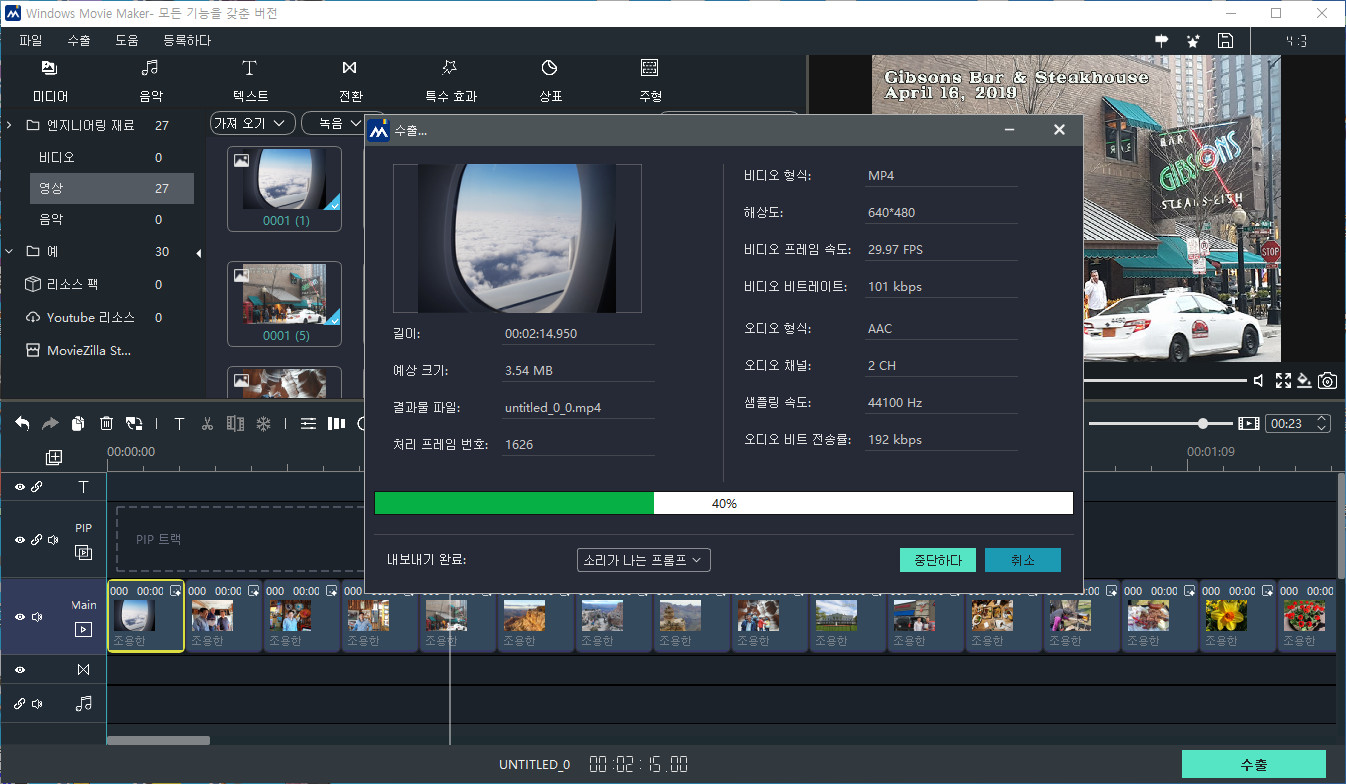The height and width of the screenshot is (784, 1346).
Task: Click the copy clip icon
Action: (78, 424)
